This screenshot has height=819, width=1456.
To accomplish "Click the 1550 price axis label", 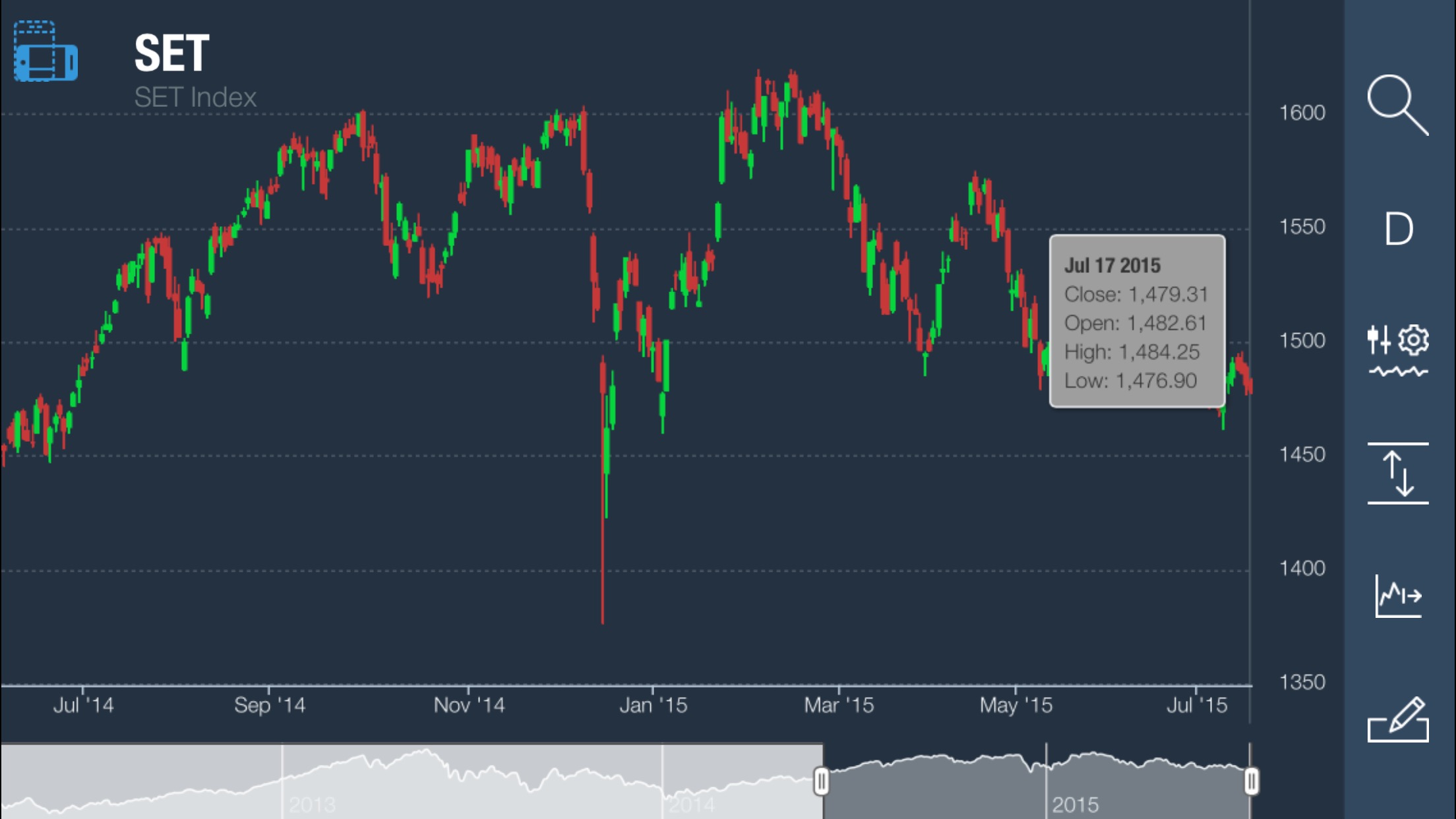I will tap(1302, 227).
